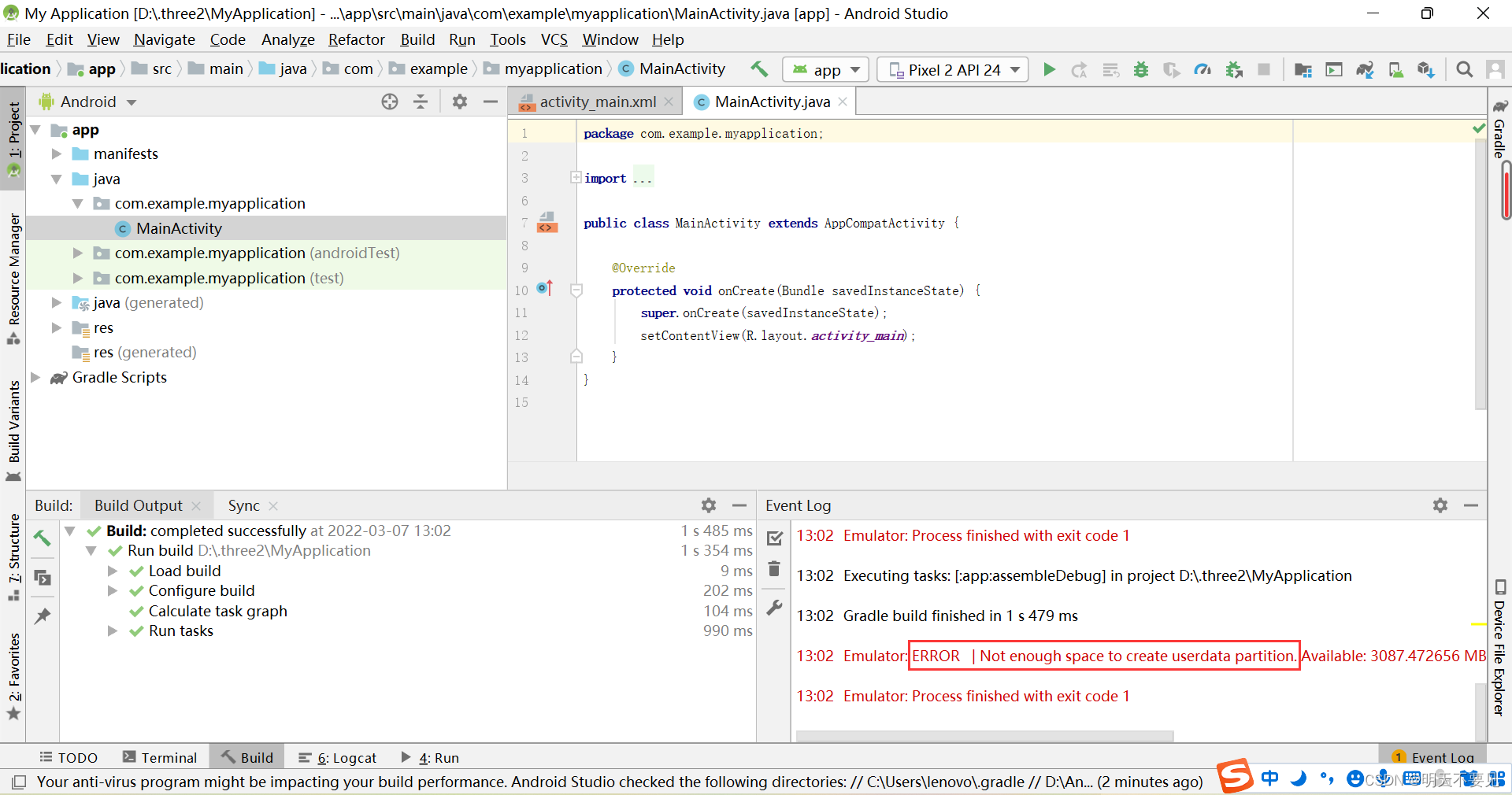This screenshot has width=1512, height=795.
Task: Click the Event Log horizontal scrollbar
Action: click(984, 736)
